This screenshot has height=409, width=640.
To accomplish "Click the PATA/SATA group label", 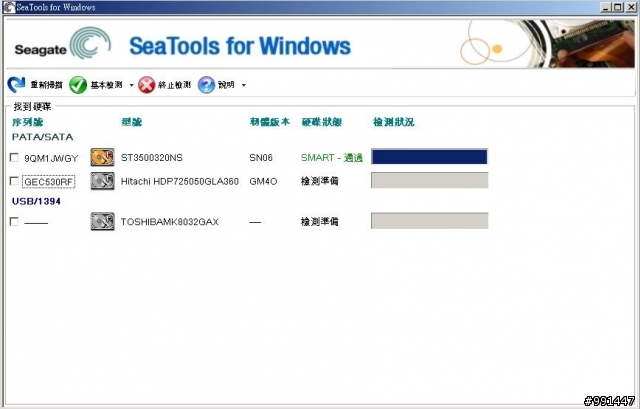I will click(x=42, y=137).
